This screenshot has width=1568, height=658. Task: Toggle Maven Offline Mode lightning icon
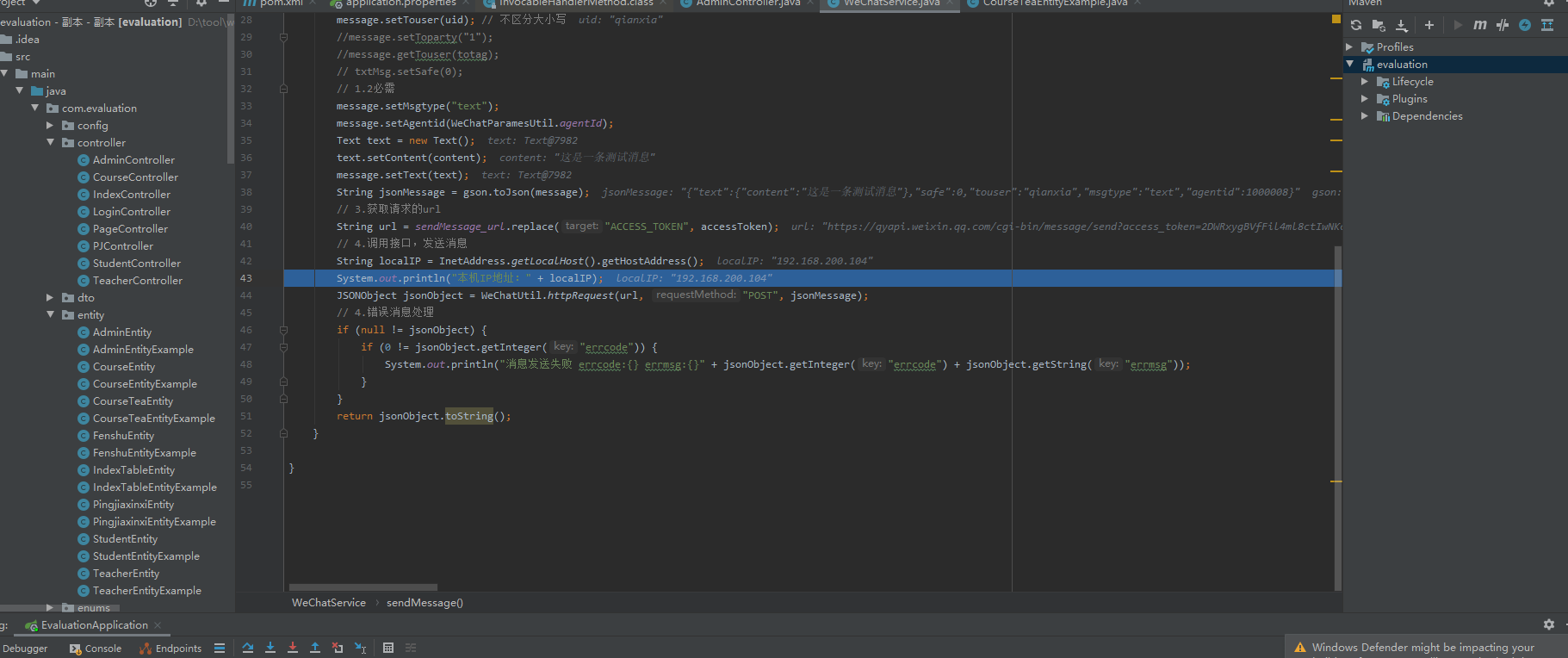click(1525, 25)
